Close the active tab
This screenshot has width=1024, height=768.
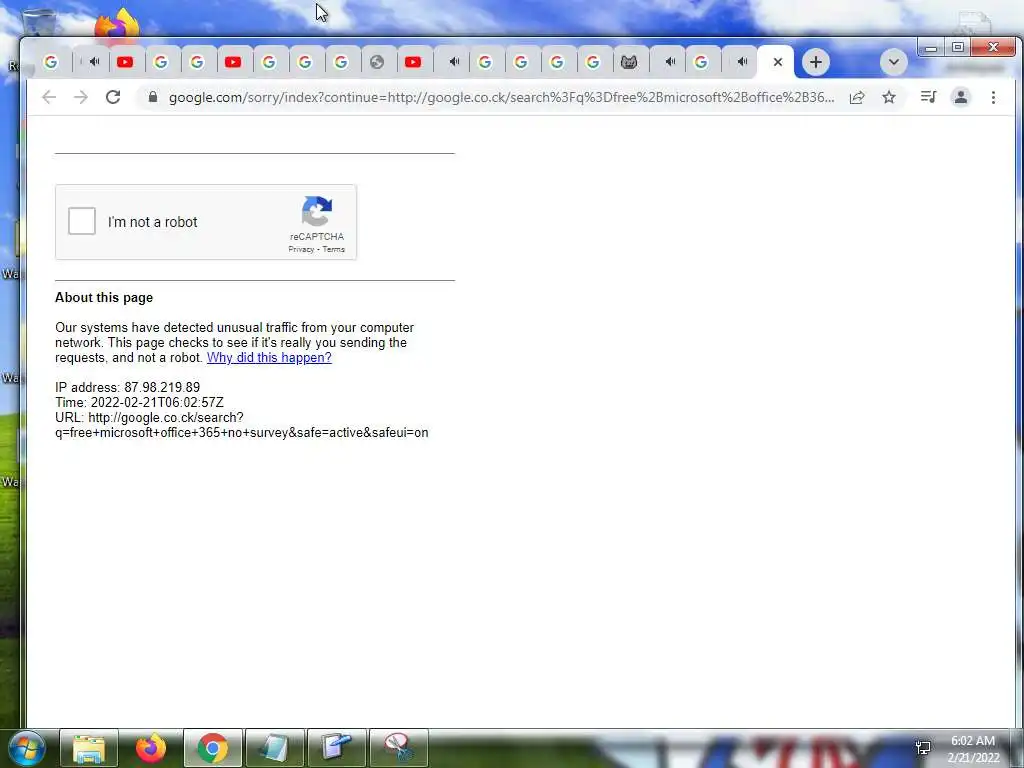(x=778, y=62)
